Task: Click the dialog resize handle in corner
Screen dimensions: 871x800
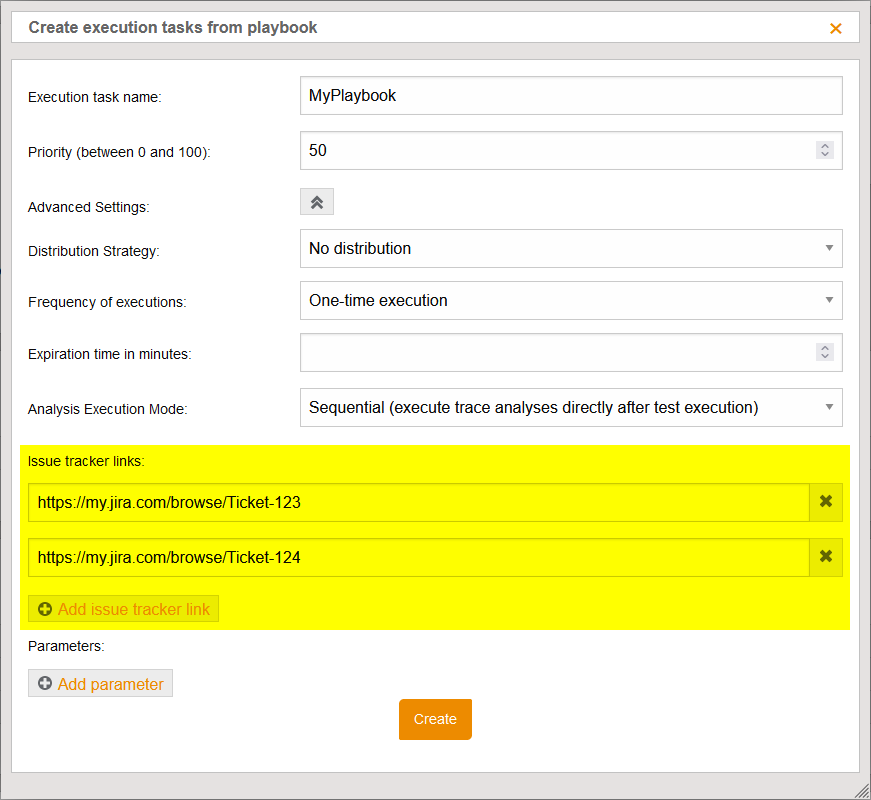Action: (861, 790)
